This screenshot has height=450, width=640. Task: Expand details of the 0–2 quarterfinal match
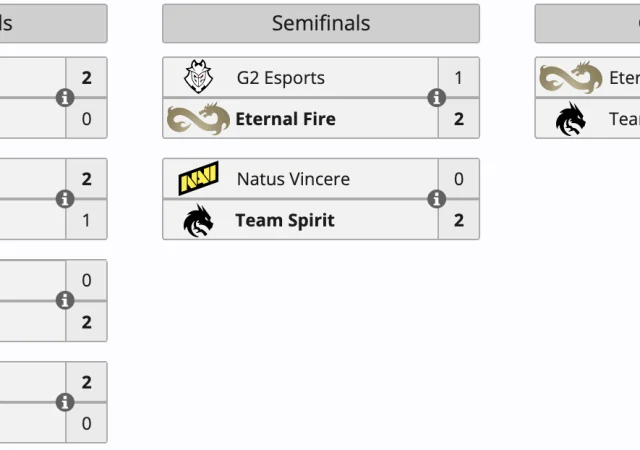[65, 300]
